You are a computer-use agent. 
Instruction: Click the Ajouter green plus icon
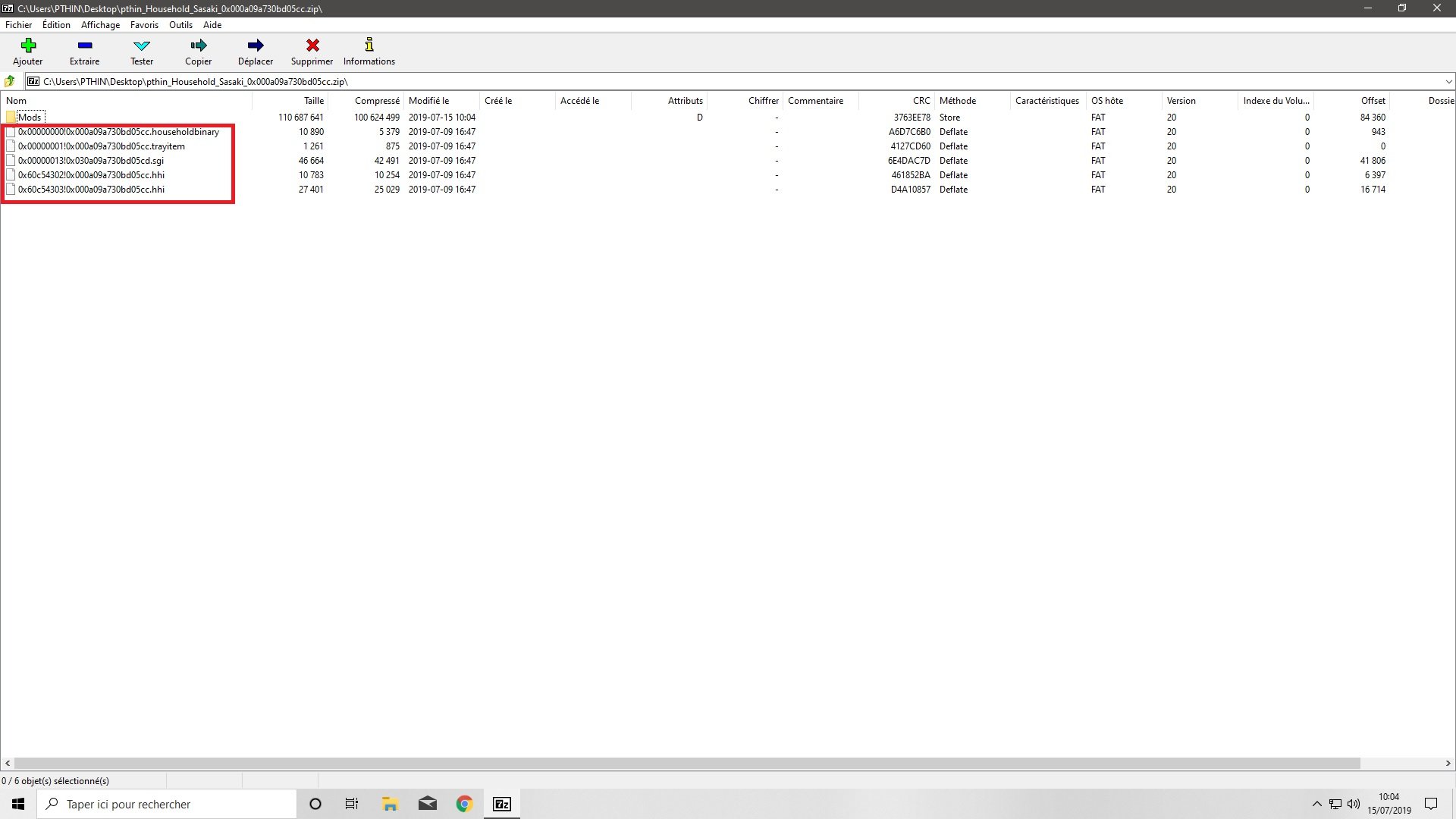click(28, 46)
